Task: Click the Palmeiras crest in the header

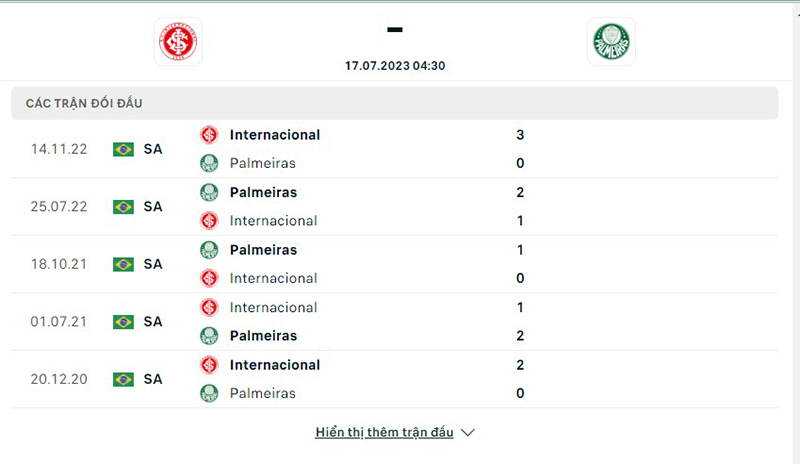Action: [x=611, y=42]
